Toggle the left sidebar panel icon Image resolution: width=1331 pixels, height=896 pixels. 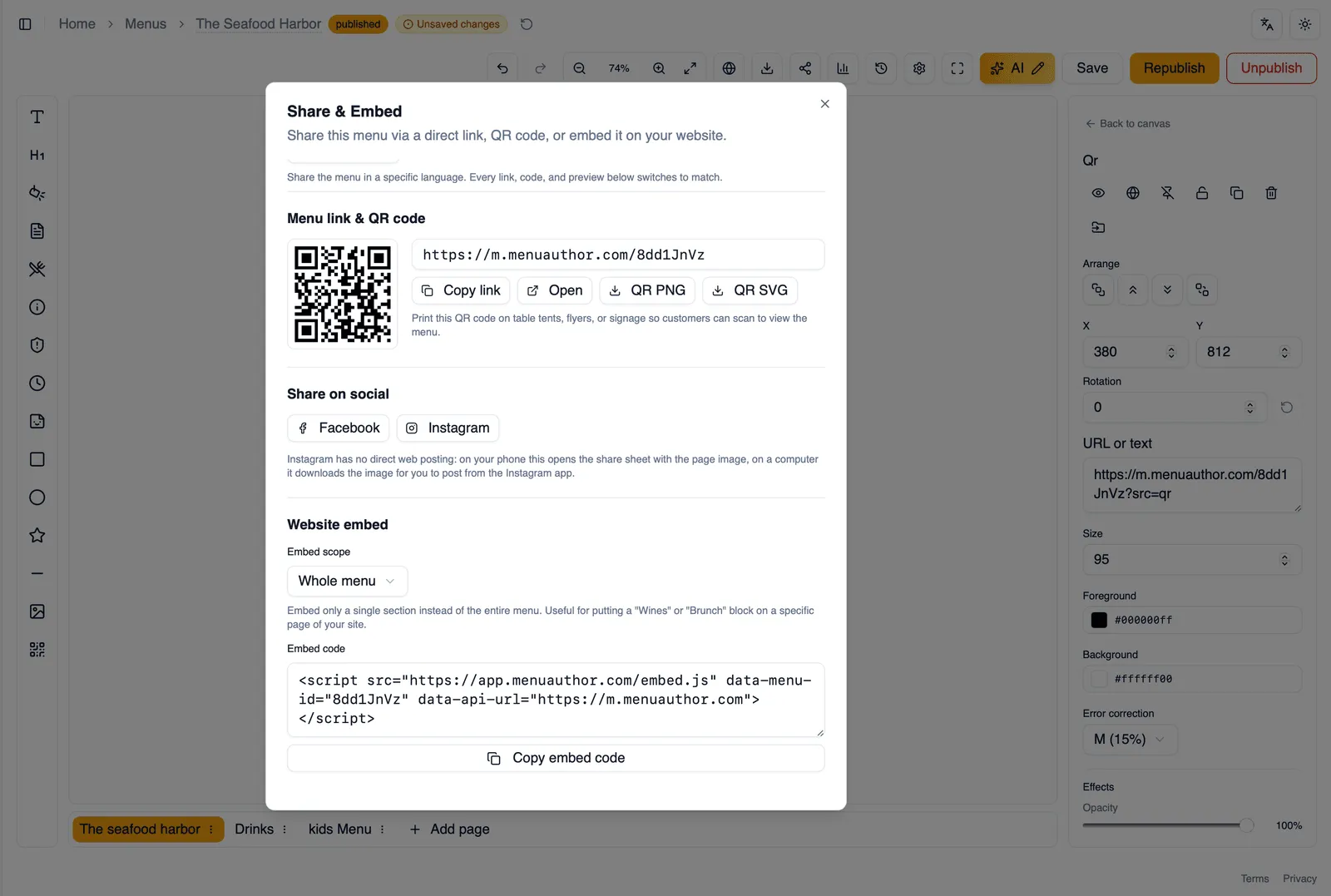coord(25,24)
